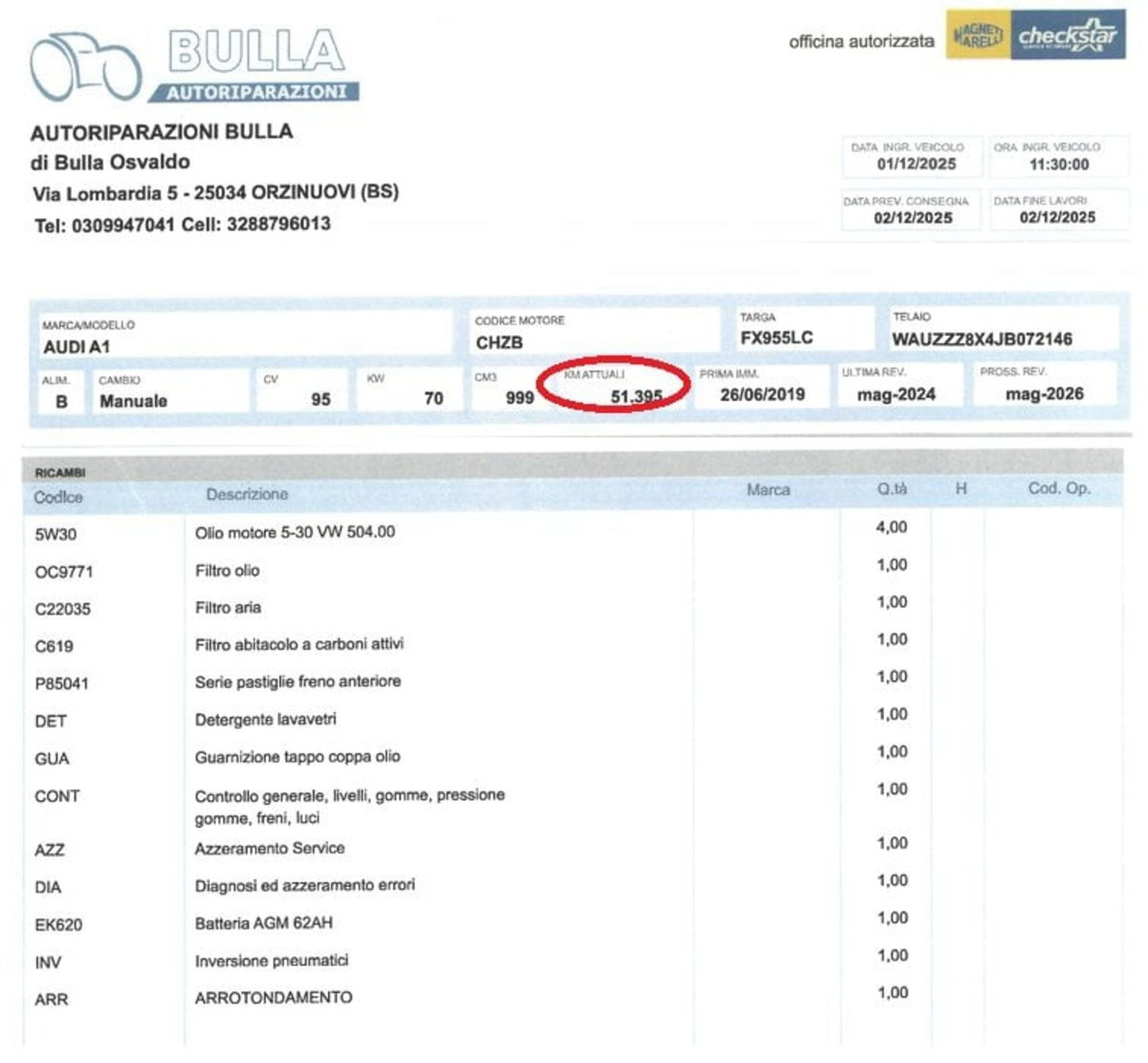Click the engine code 'CHZB'
The image size is (1148, 1063).
tap(499, 343)
